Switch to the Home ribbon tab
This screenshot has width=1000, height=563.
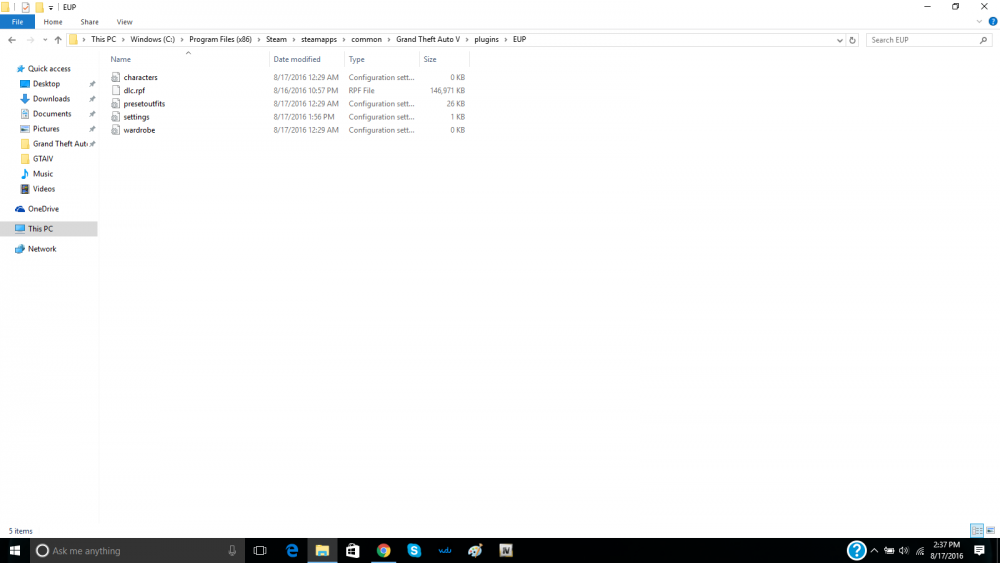53,22
